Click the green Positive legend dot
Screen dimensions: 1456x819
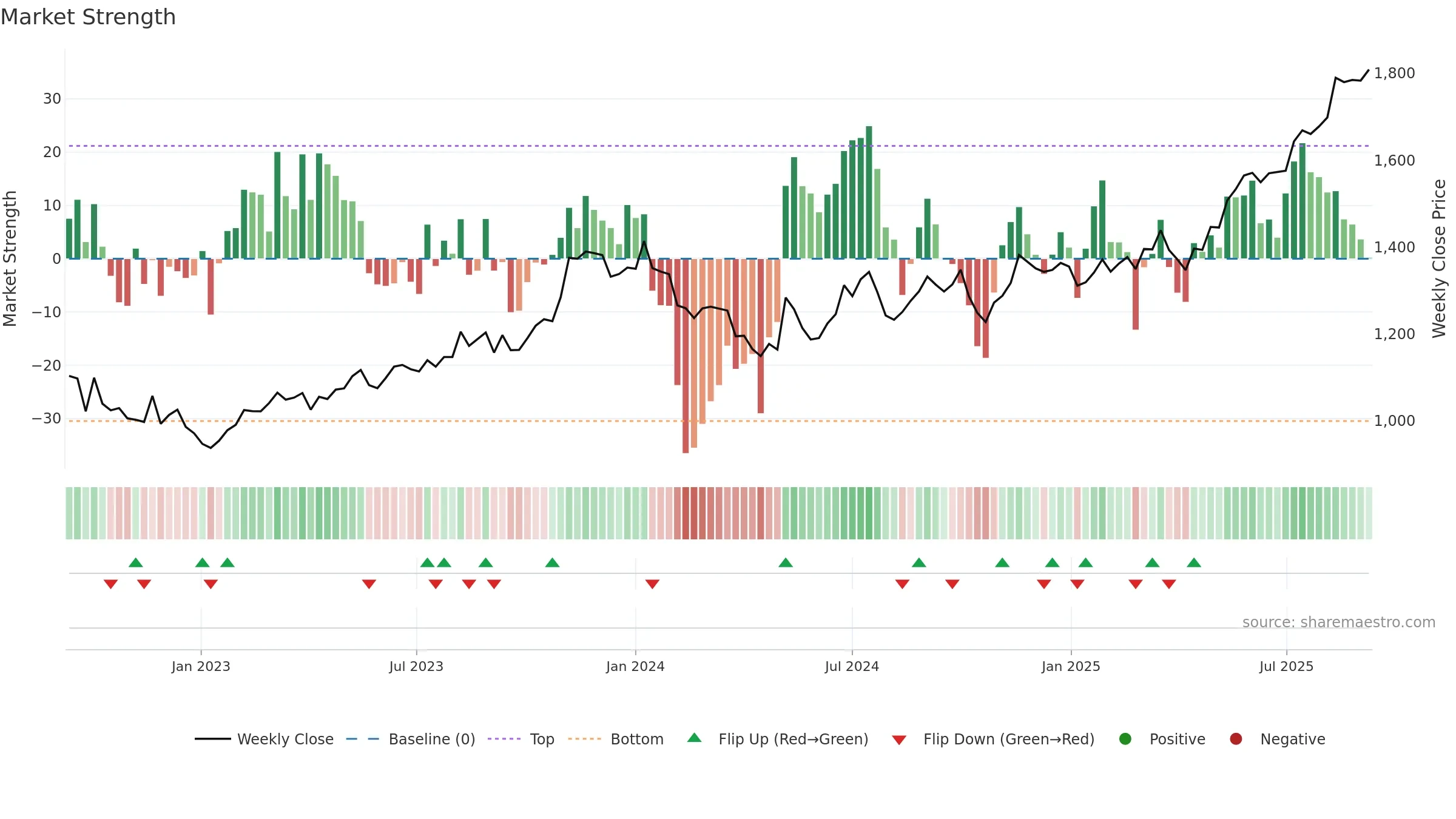point(1125,739)
